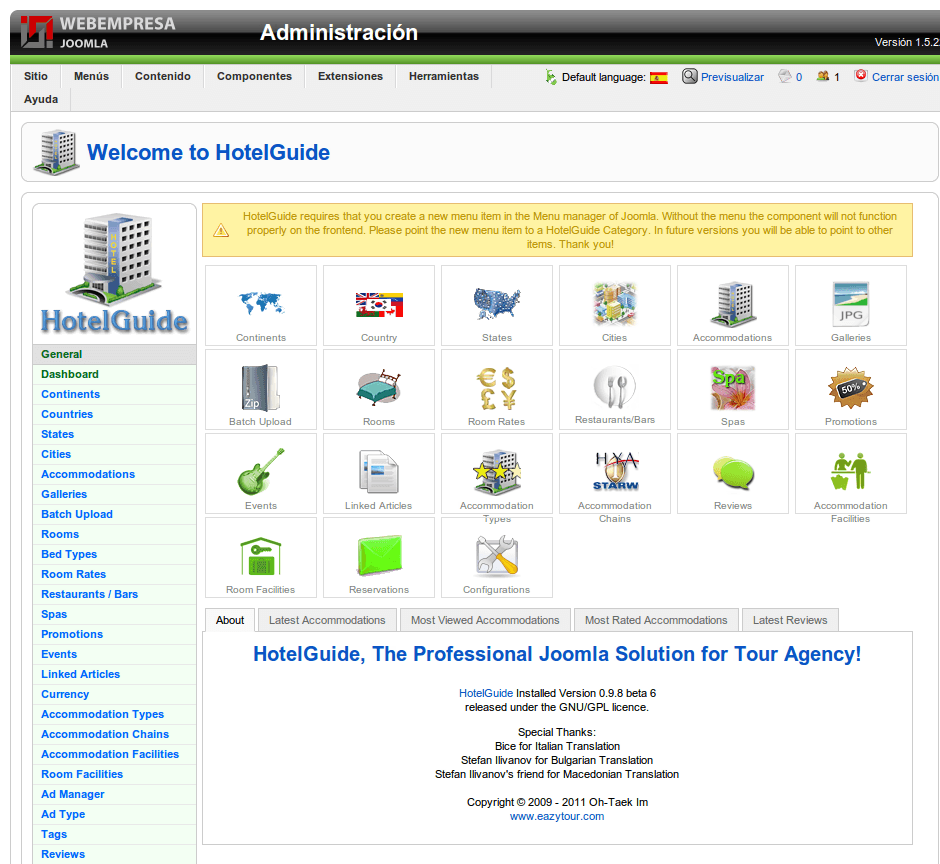This screenshot has height=864, width=940.
Task: Open the Componentes menu
Action: click(x=254, y=76)
